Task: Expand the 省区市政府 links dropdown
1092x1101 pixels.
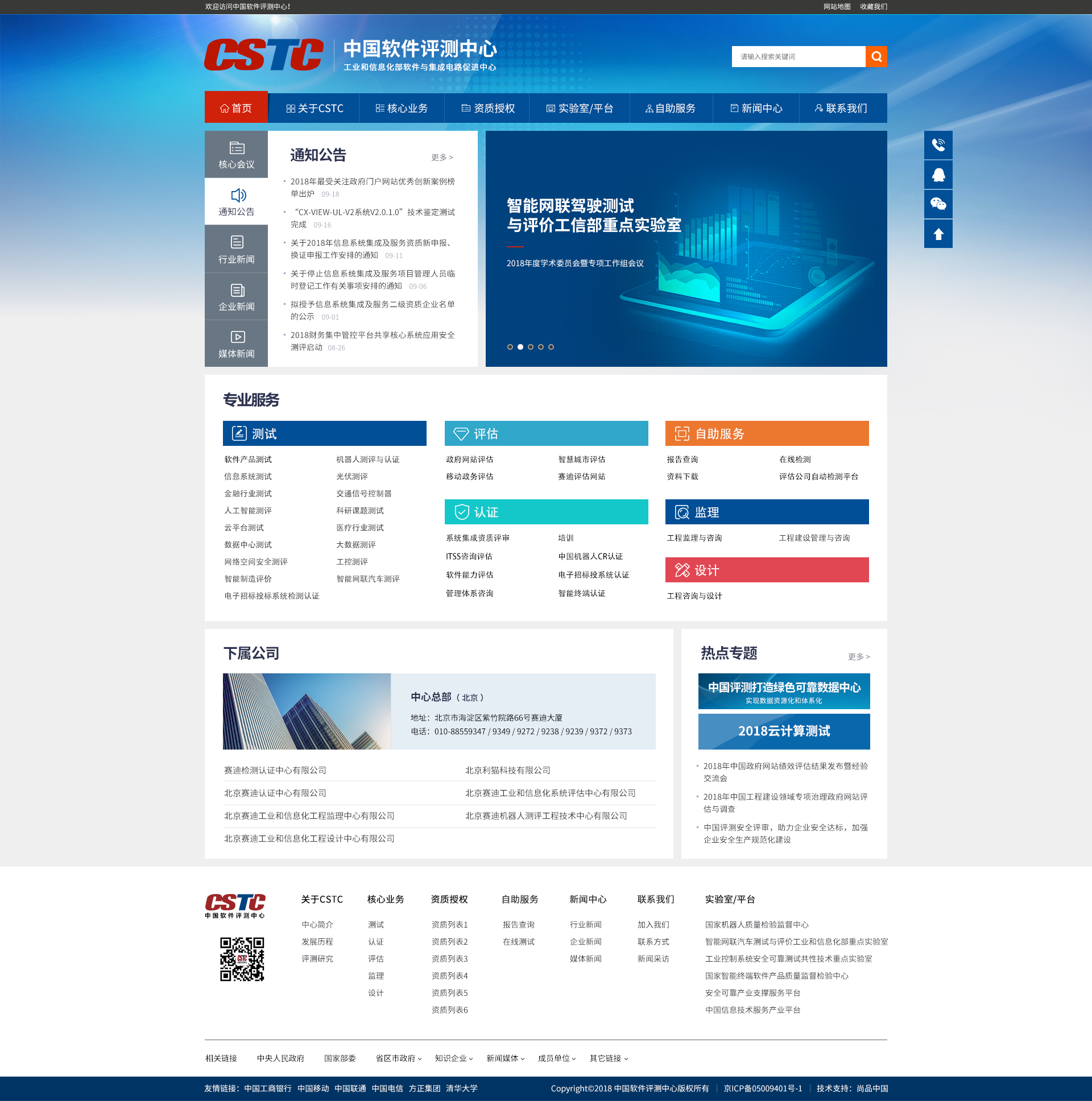Action: tap(398, 1058)
